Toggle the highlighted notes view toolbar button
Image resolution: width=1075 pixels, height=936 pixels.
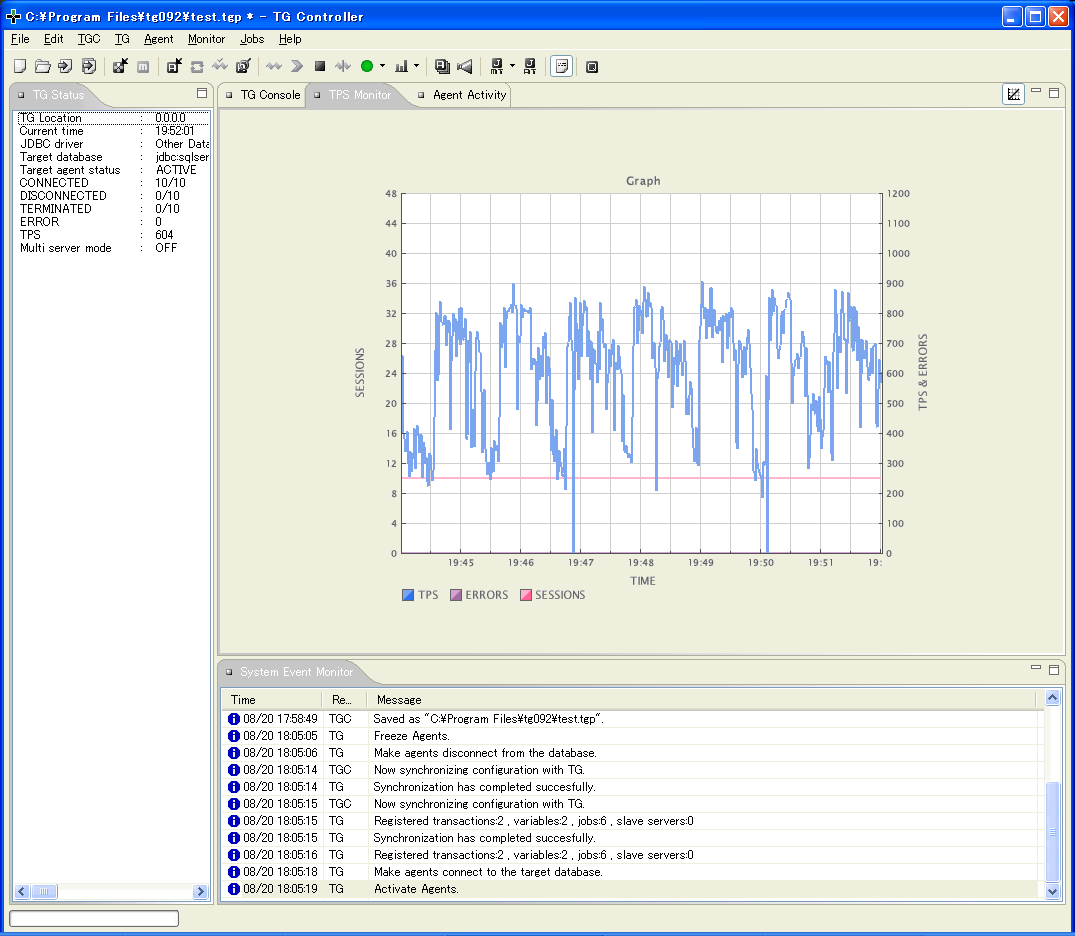[x=562, y=66]
